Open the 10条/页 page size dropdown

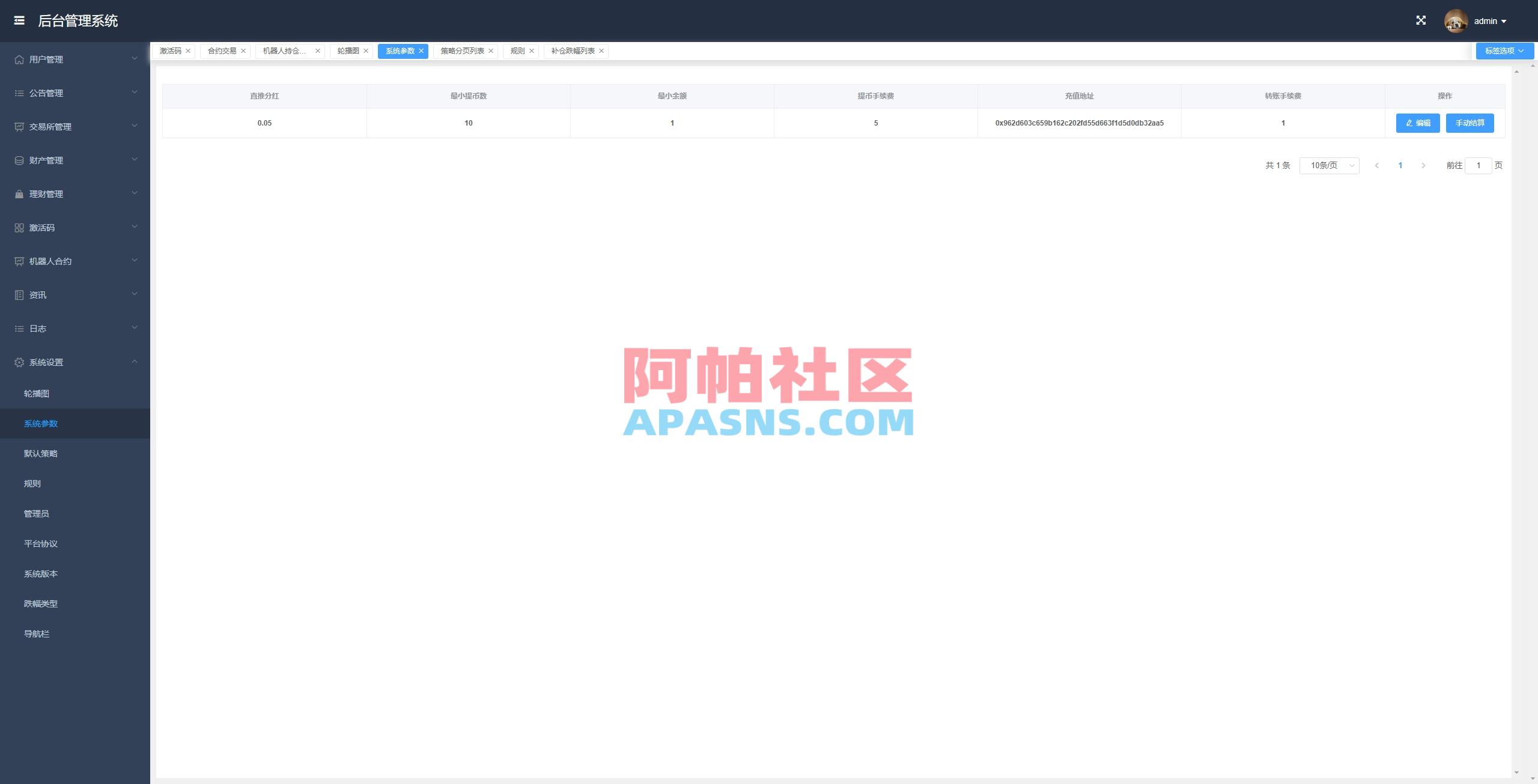point(1328,165)
